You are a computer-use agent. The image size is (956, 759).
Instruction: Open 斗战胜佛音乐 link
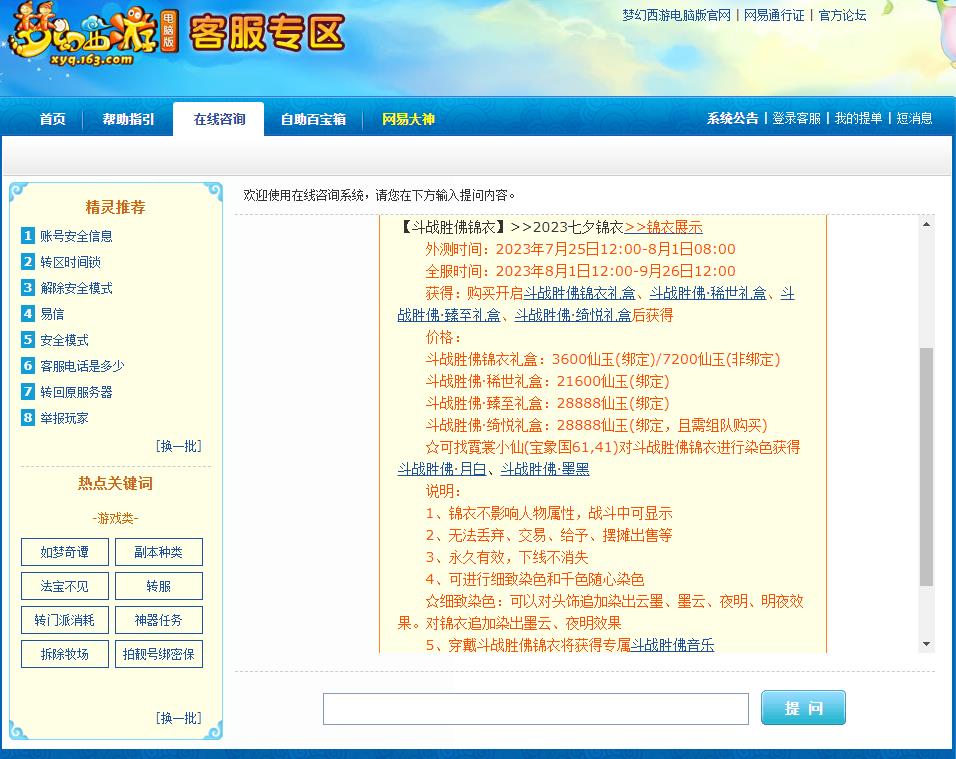672,644
